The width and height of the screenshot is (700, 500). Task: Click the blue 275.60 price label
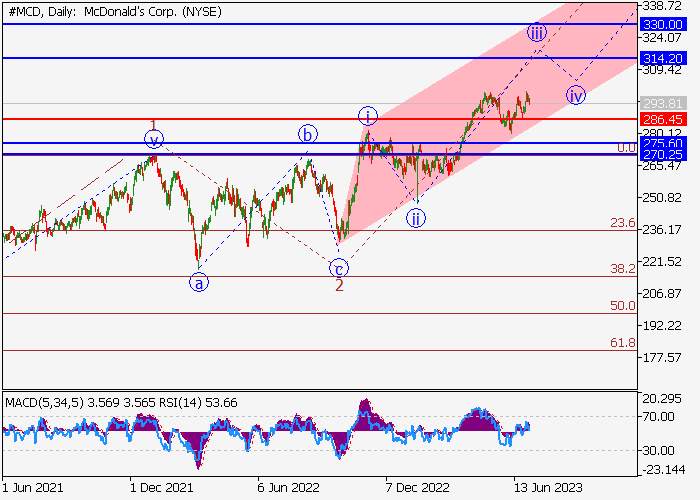pos(662,143)
